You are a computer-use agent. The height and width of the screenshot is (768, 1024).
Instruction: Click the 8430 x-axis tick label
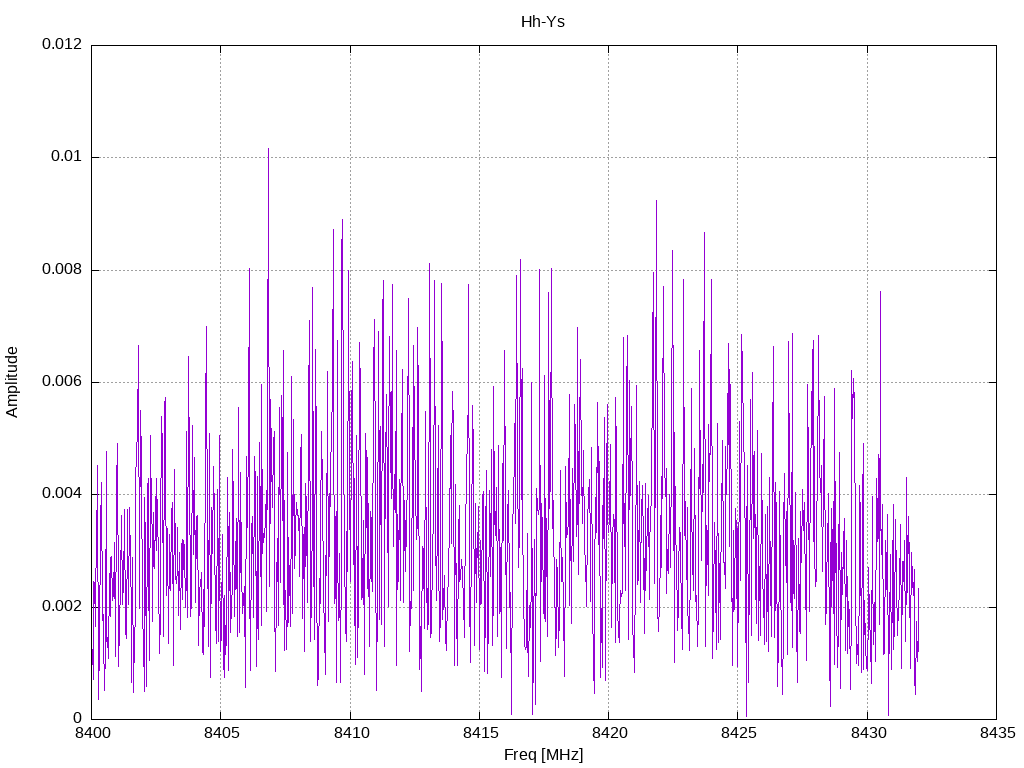pyautogui.click(x=868, y=733)
